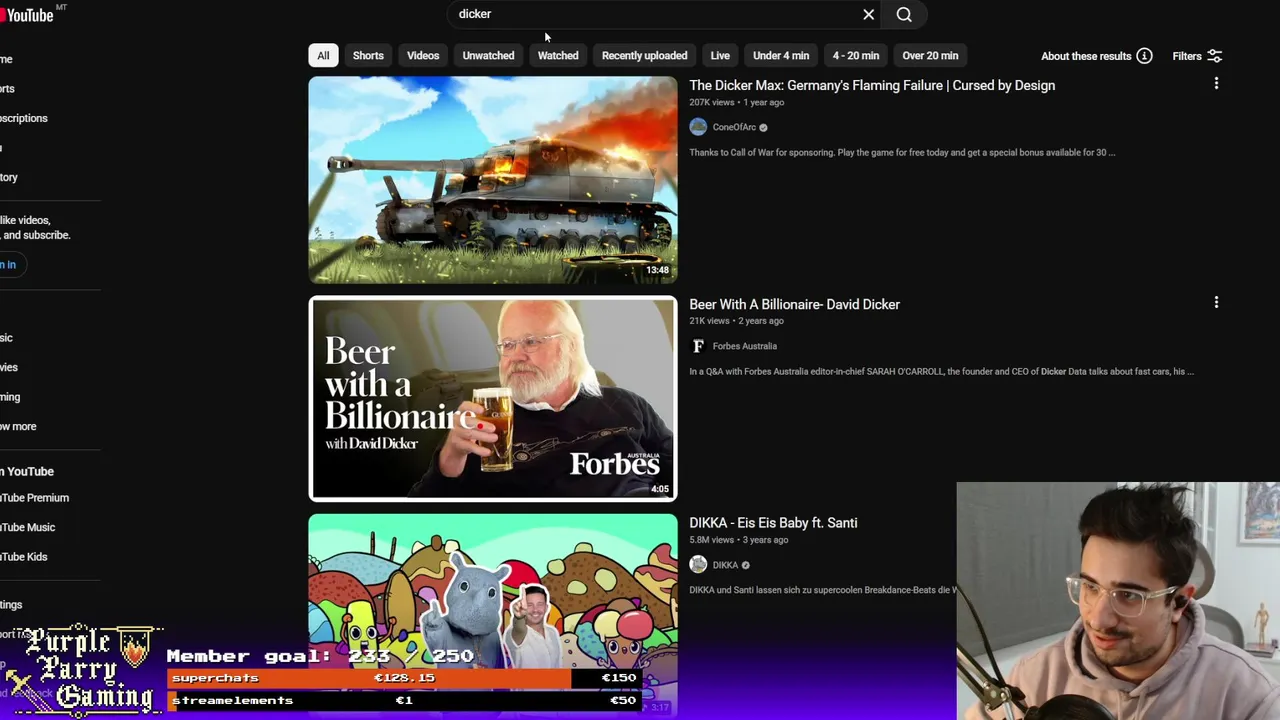Screen dimensions: 1280x720
Task: Open the History sidebar item
Action: tap(10, 177)
